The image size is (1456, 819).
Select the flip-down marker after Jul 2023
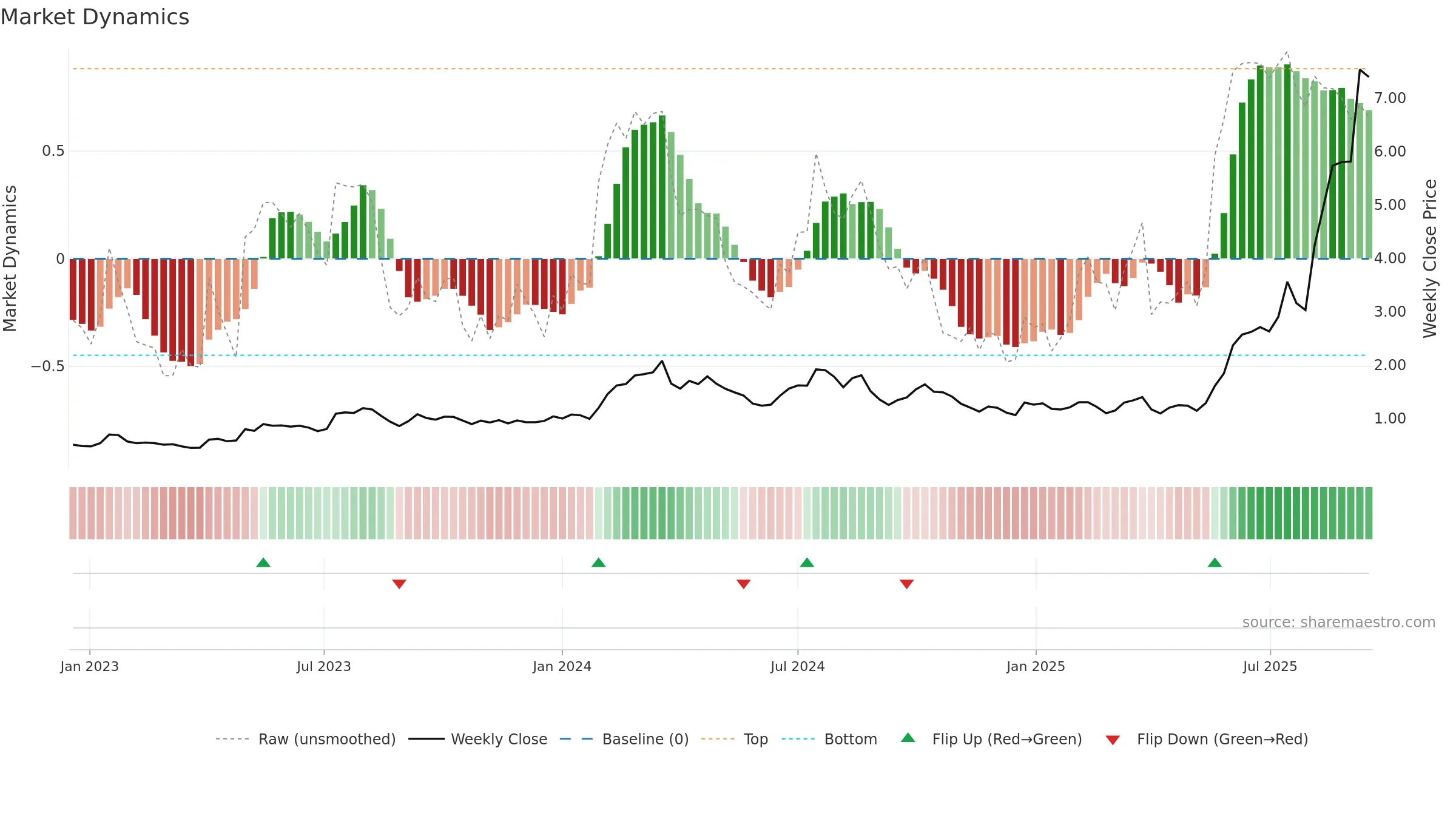pos(399,584)
